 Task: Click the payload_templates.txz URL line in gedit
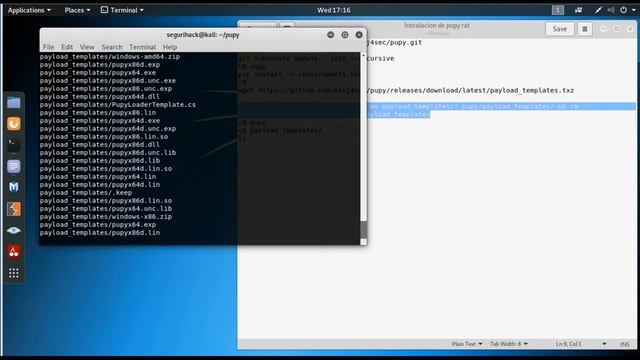[470, 91]
